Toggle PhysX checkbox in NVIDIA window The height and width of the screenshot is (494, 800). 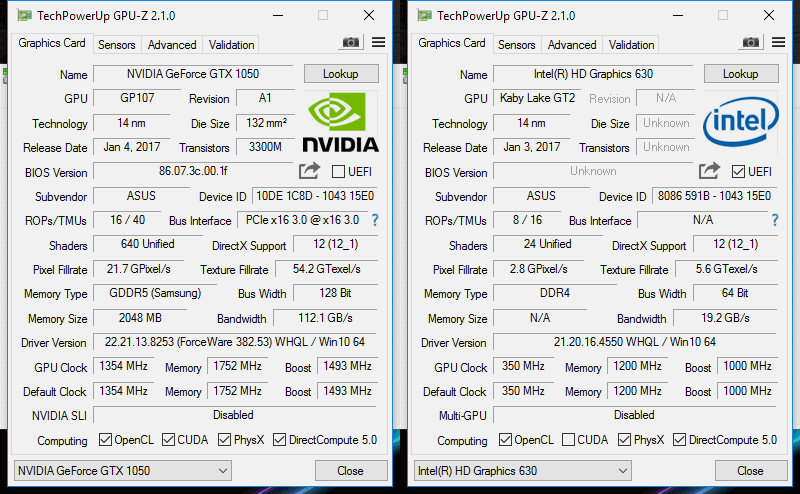click(x=224, y=439)
